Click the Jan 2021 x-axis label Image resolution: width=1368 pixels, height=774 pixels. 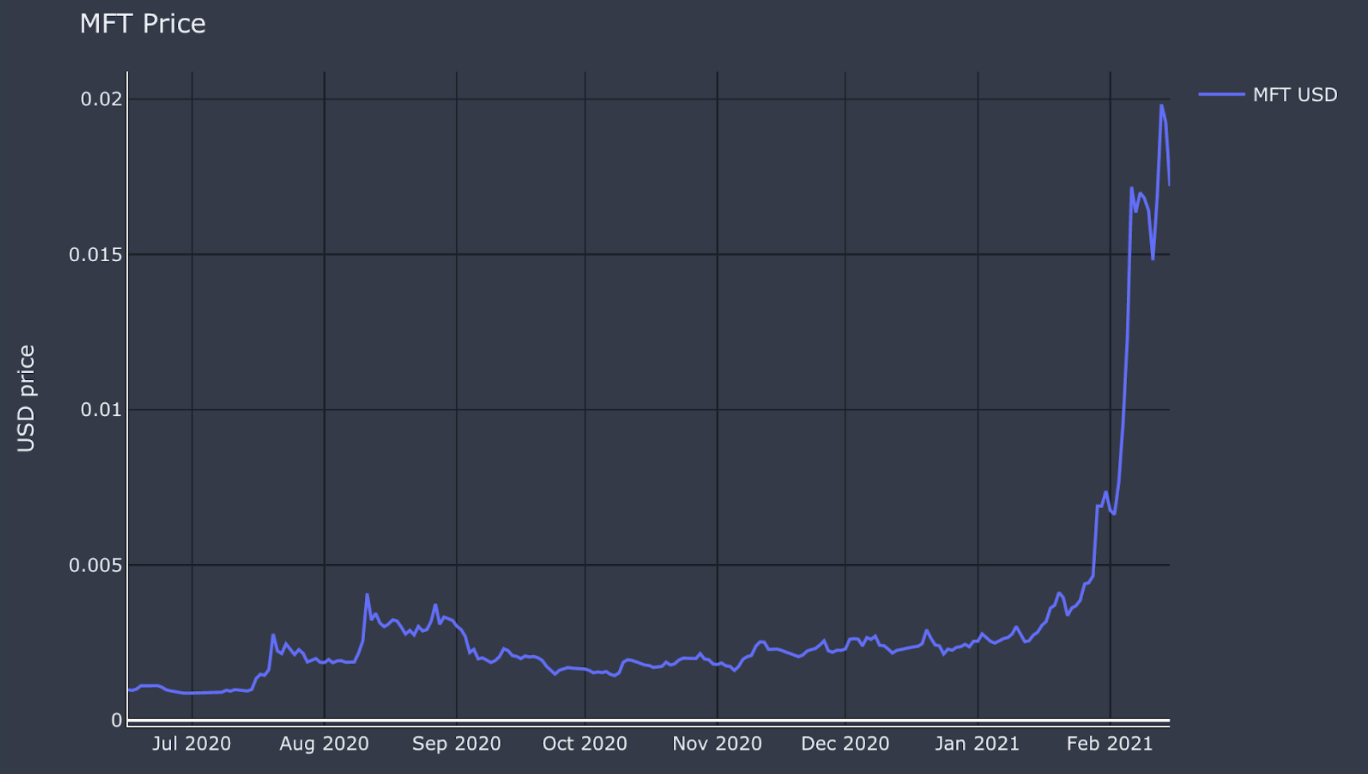(x=978, y=744)
